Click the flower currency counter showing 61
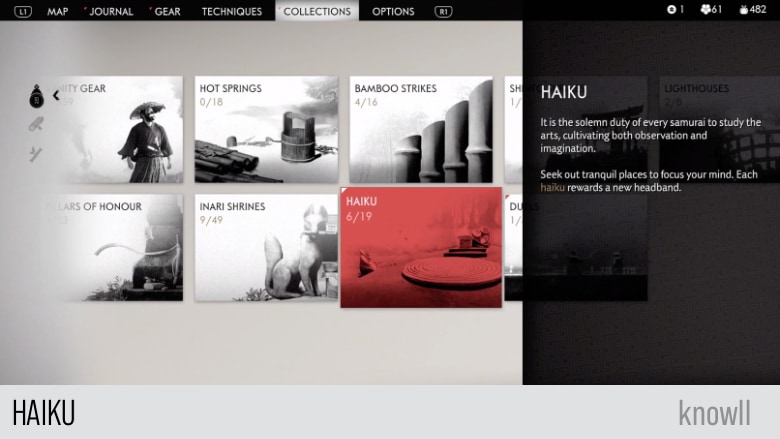The width and height of the screenshot is (780, 439). point(711,9)
